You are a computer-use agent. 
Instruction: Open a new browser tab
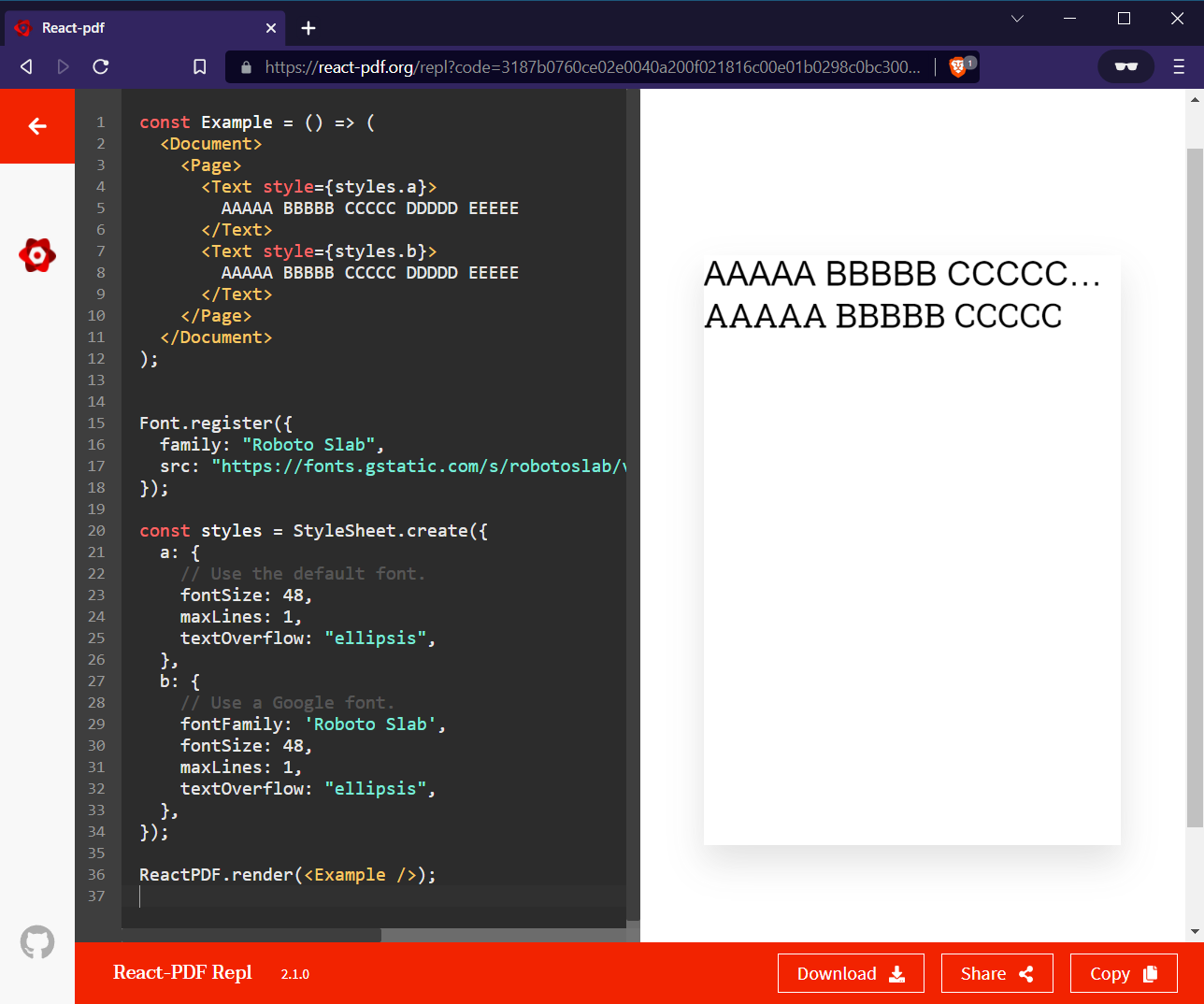[x=308, y=28]
